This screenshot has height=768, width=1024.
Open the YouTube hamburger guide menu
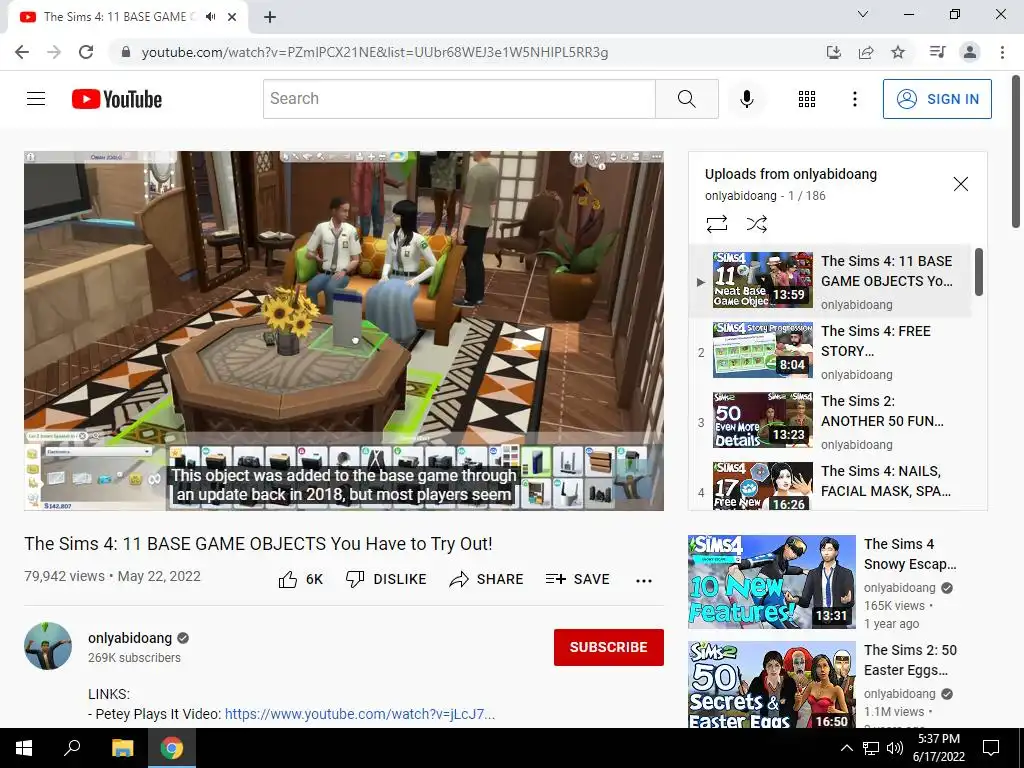(x=36, y=99)
